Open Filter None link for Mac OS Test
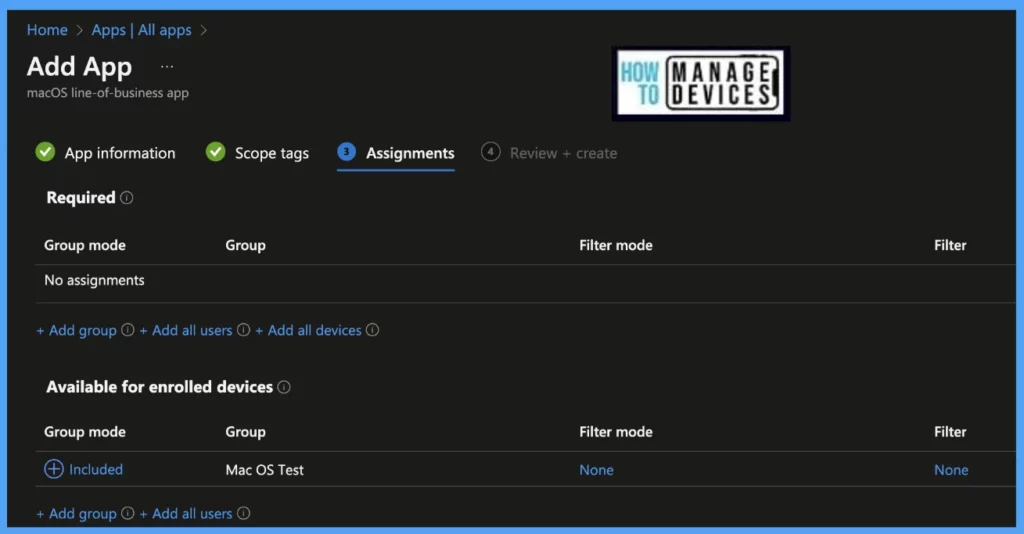1024x534 pixels. tap(951, 470)
